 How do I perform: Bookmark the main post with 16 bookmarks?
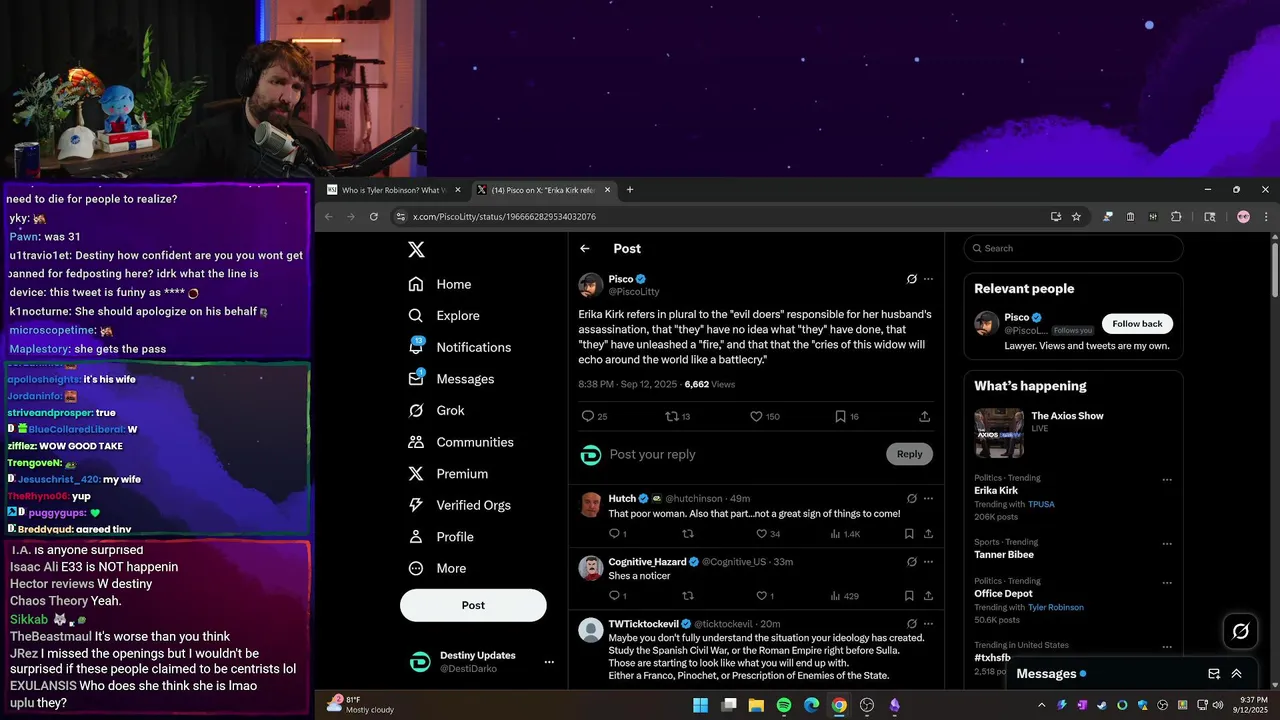840,416
